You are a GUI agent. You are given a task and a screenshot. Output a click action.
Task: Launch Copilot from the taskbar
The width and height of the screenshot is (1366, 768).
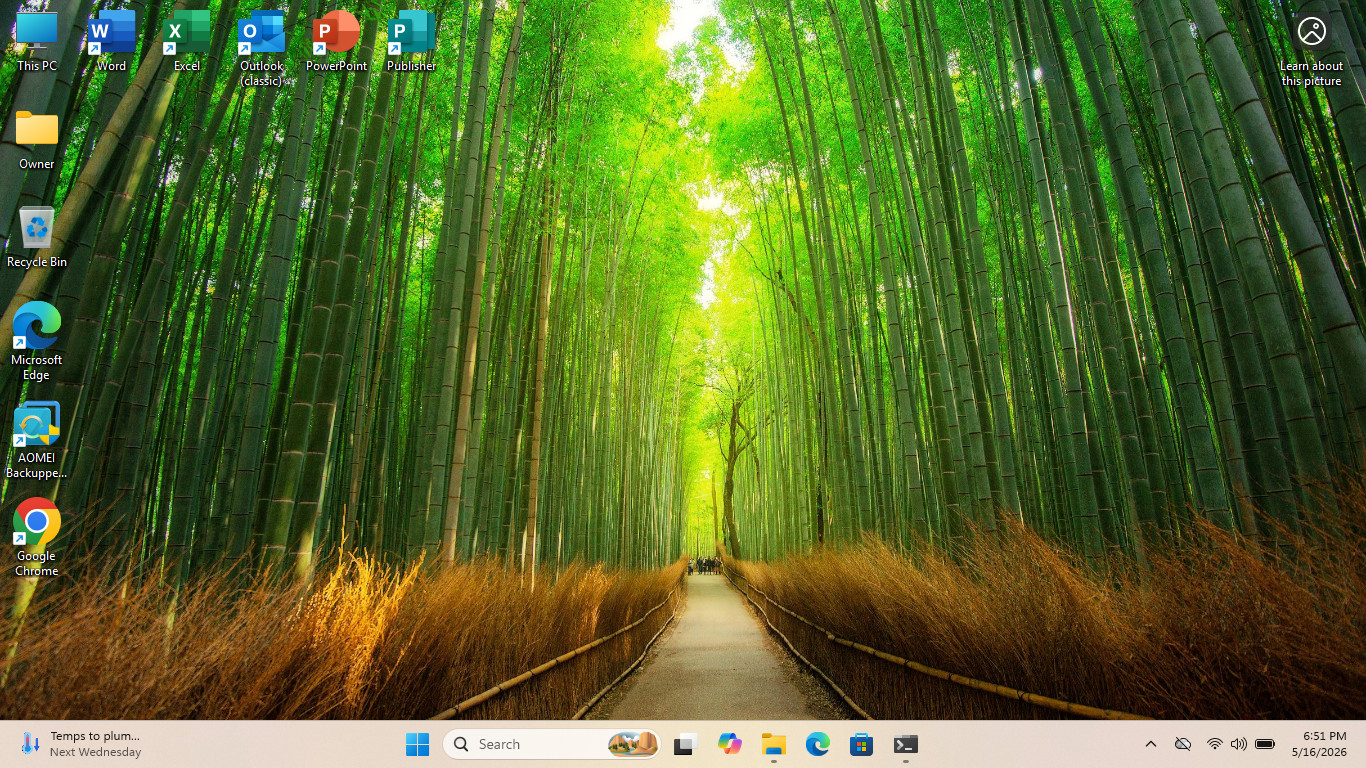[730, 744]
